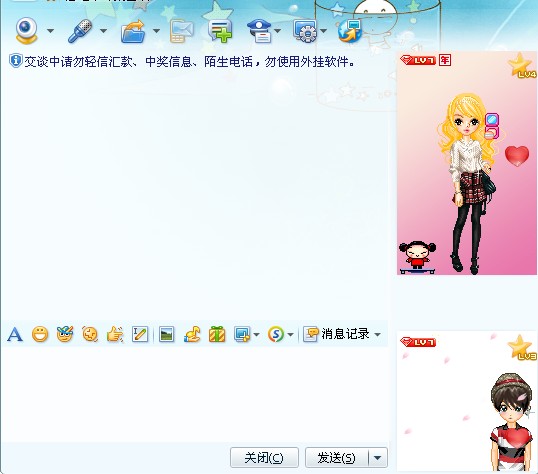Insert a picture with image icon

coord(167,334)
